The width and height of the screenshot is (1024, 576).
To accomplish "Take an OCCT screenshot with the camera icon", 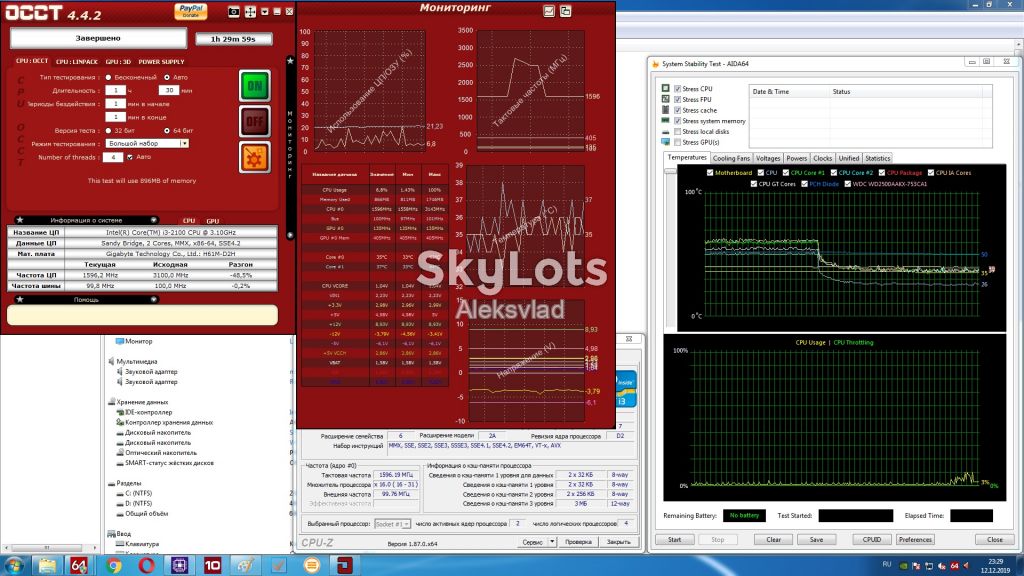I will [234, 12].
